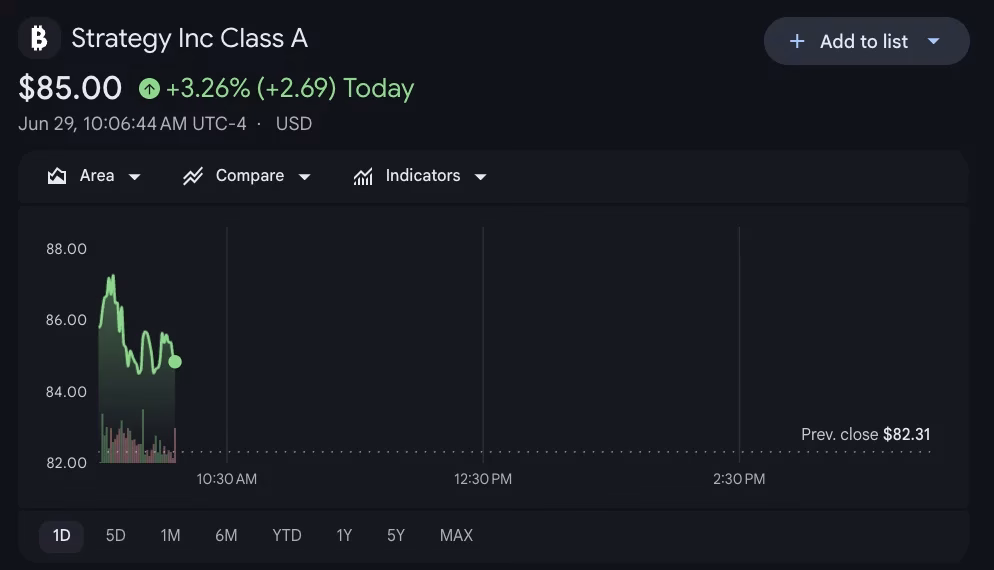The image size is (994, 570).
Task: Click the Bitcoin logo icon beside Strategy Inc
Action: 39,38
